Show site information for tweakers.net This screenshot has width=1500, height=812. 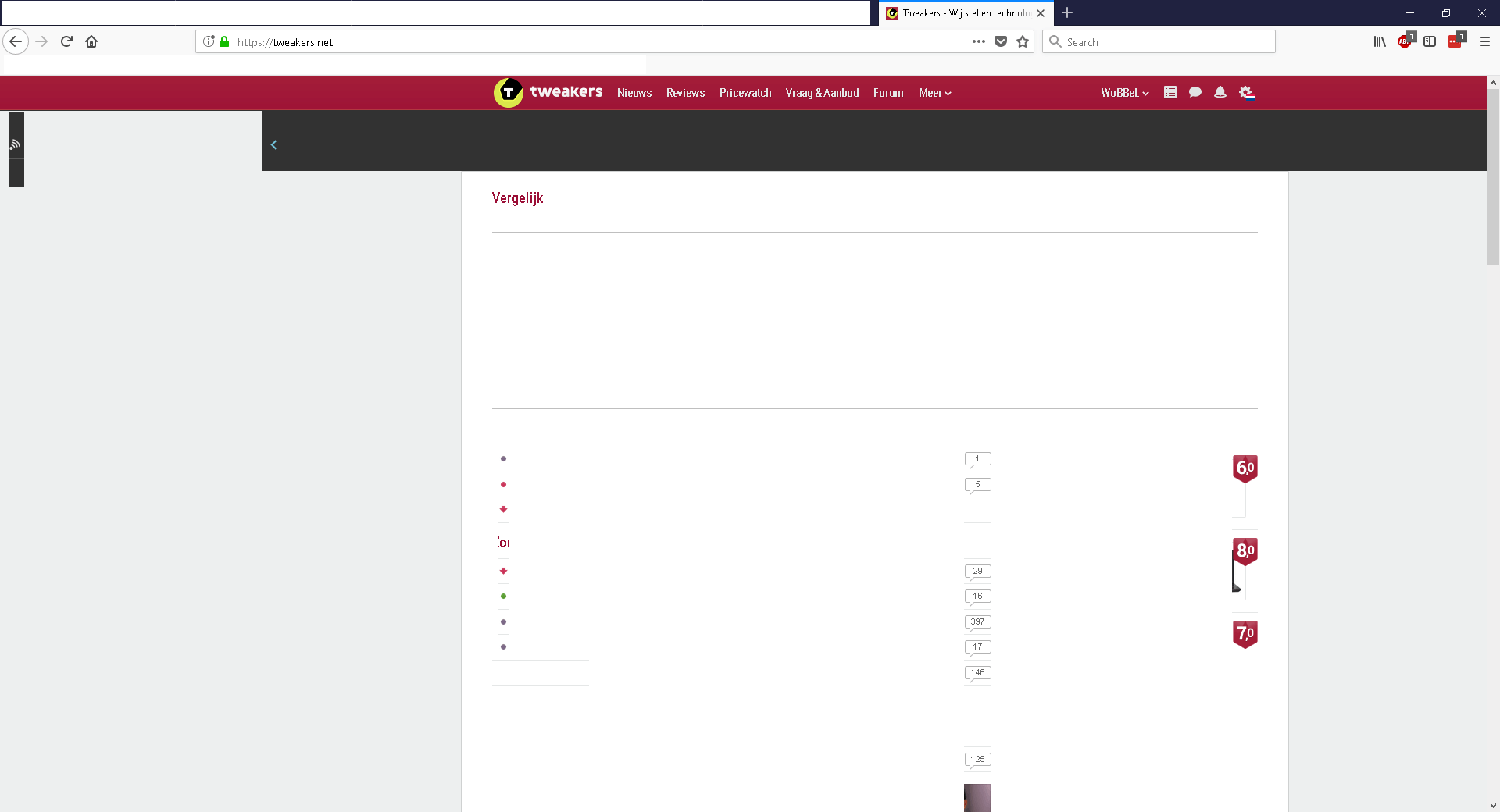click(209, 41)
